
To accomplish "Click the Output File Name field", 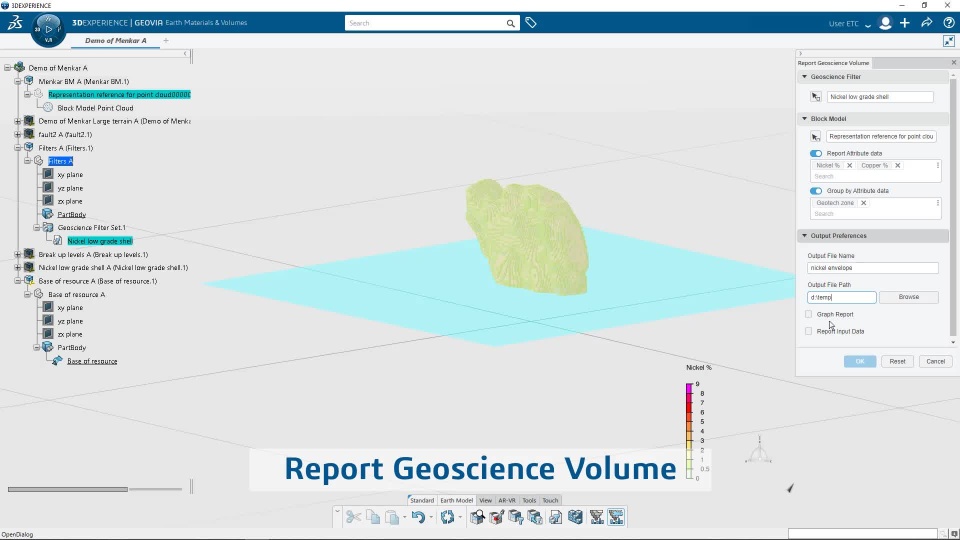I will (x=872, y=268).
